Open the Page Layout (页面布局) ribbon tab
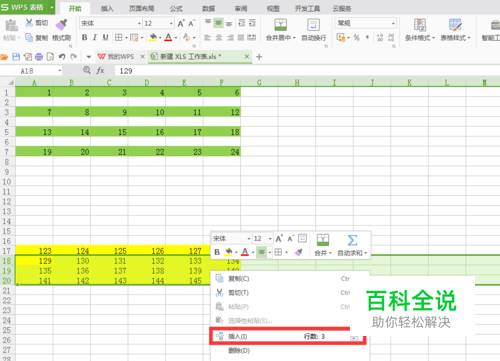 pyautogui.click(x=142, y=8)
